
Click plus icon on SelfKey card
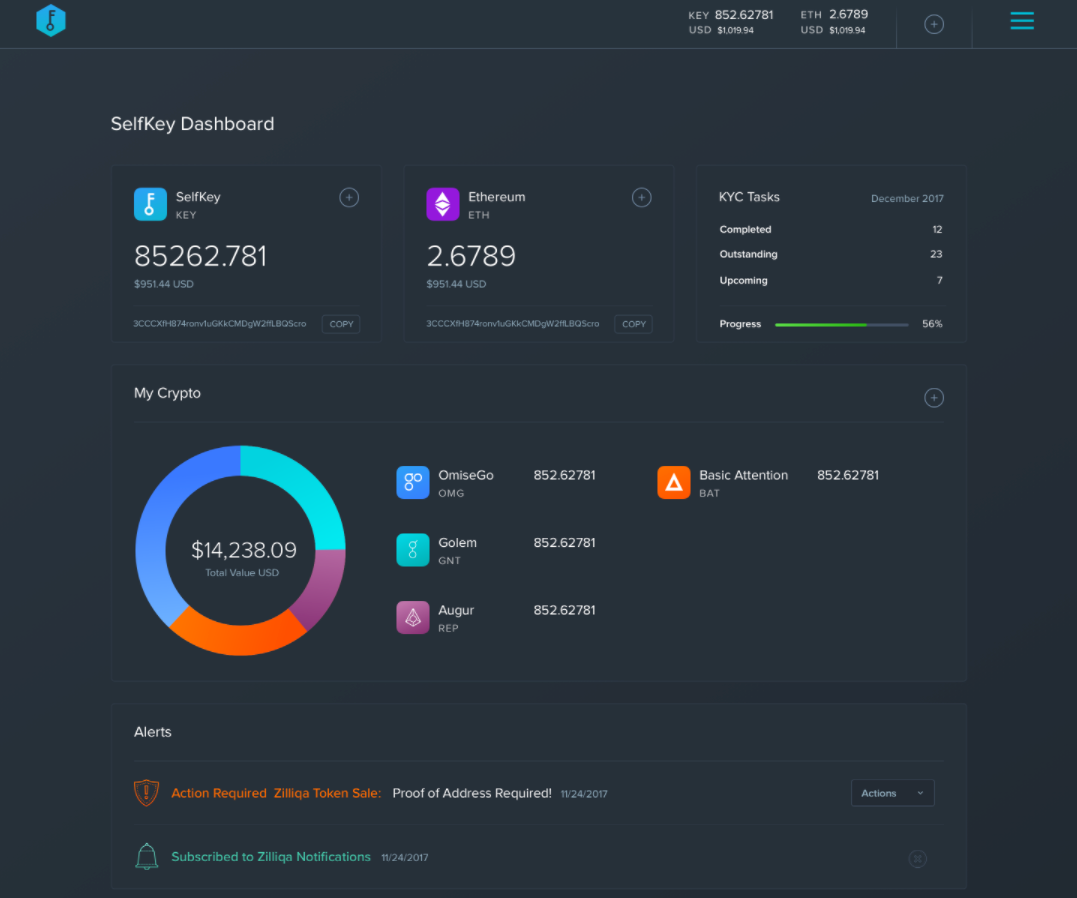point(349,198)
